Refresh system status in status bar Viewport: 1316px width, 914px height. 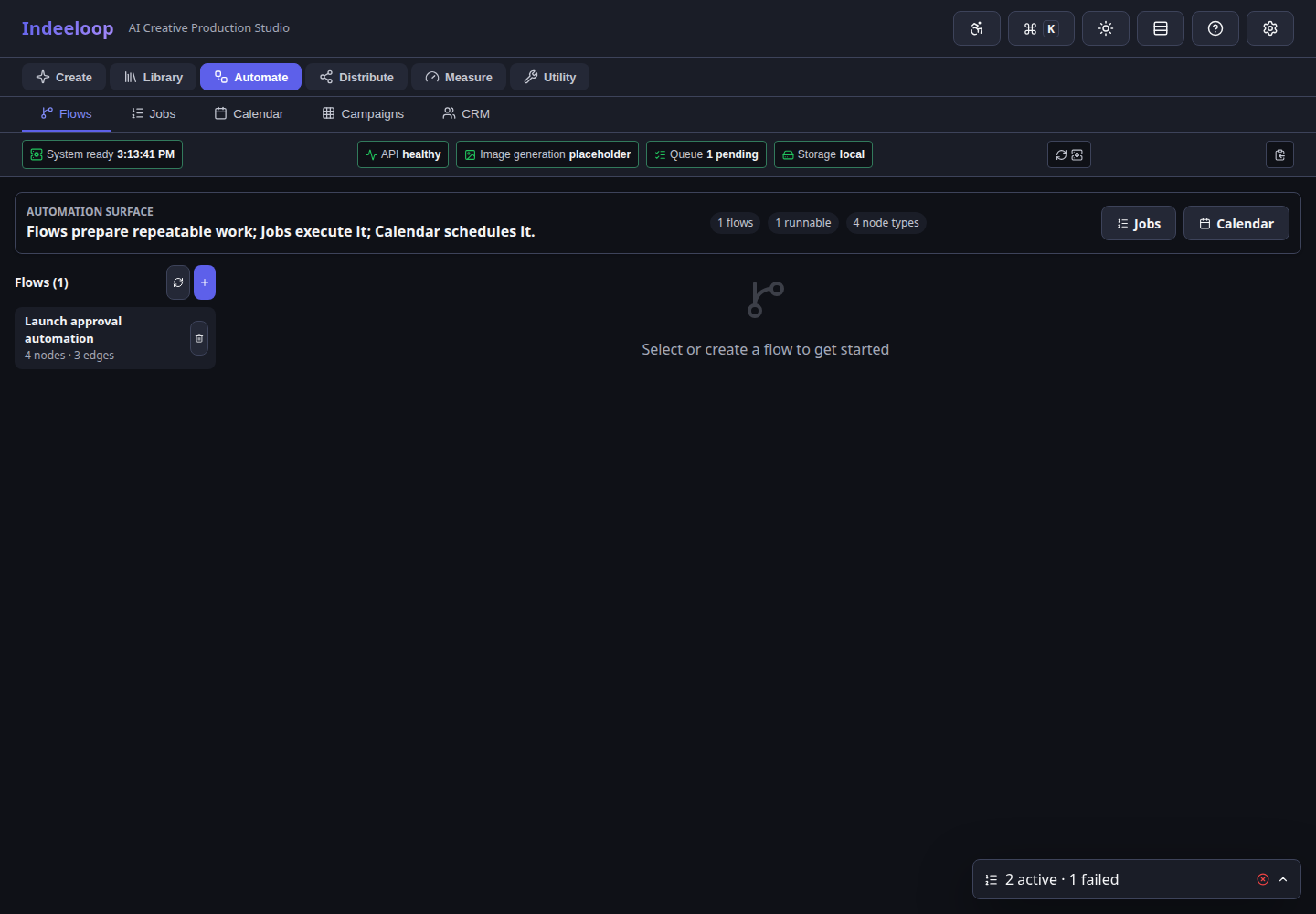(1069, 154)
